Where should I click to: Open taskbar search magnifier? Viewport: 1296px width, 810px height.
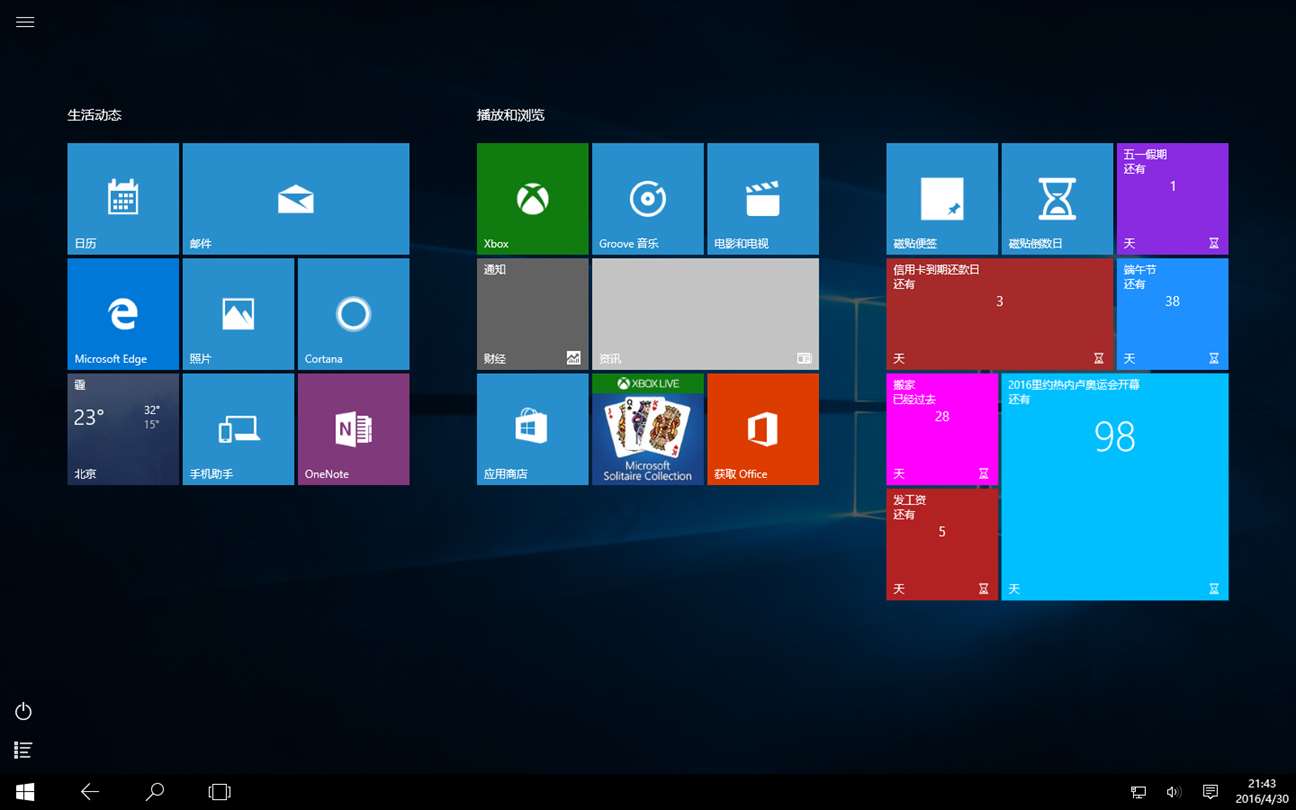pos(155,792)
